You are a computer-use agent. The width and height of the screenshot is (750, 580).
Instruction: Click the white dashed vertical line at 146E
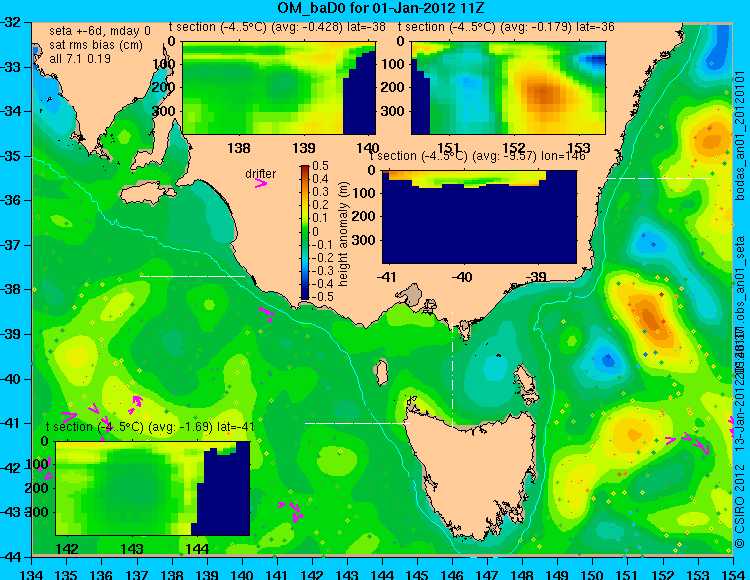452,368
